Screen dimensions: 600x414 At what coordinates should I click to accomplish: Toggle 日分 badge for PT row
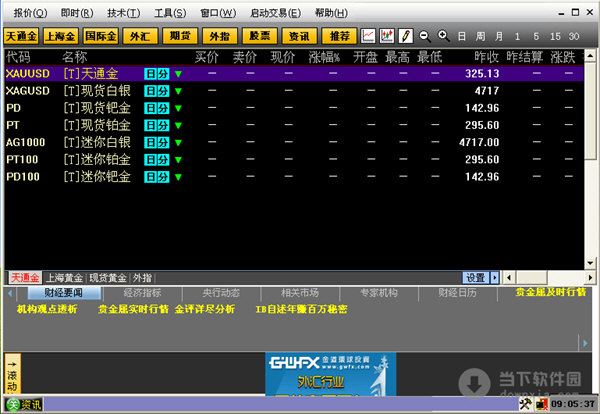pyautogui.click(x=157, y=125)
